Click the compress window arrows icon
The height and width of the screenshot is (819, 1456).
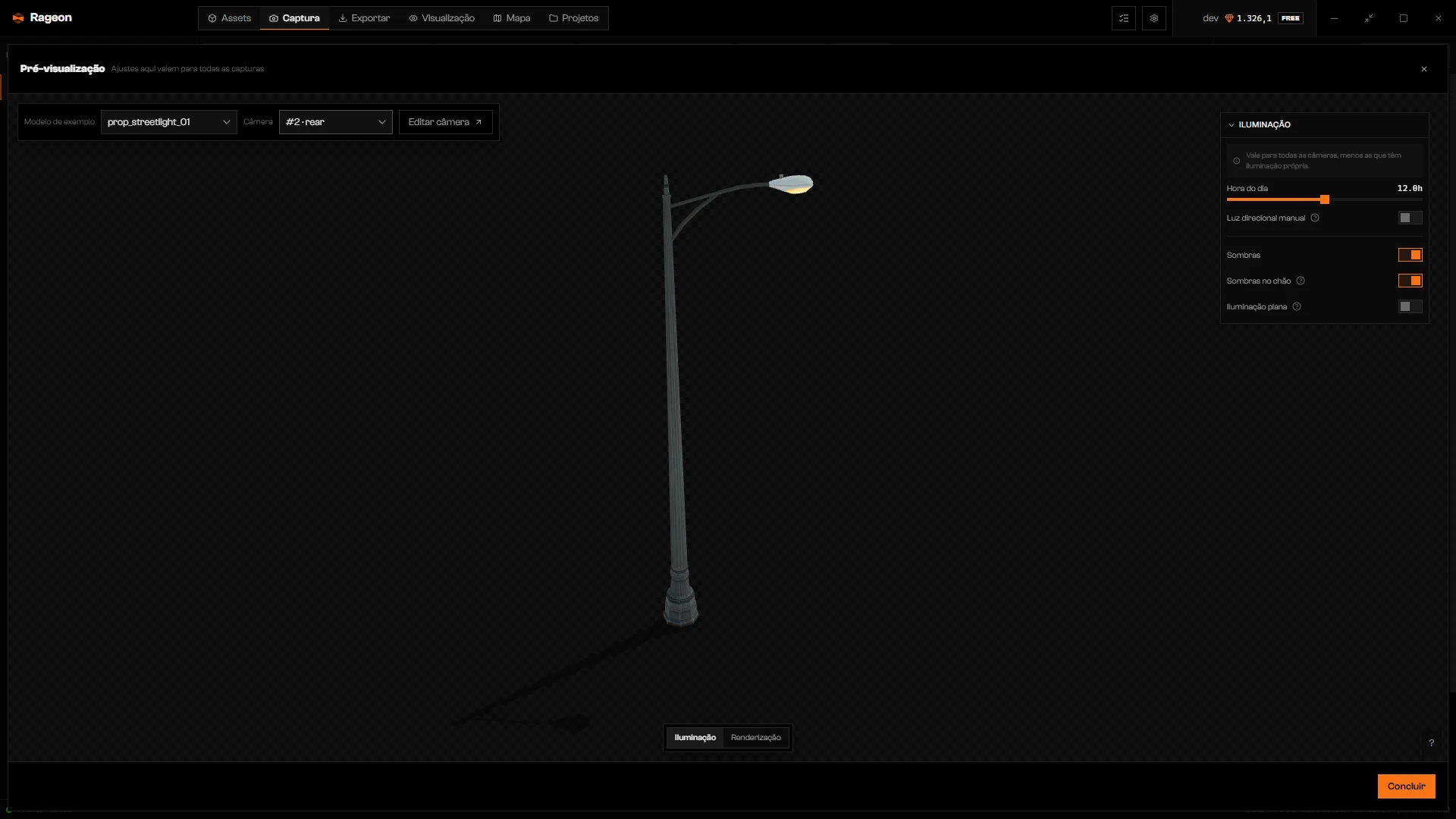1369,18
